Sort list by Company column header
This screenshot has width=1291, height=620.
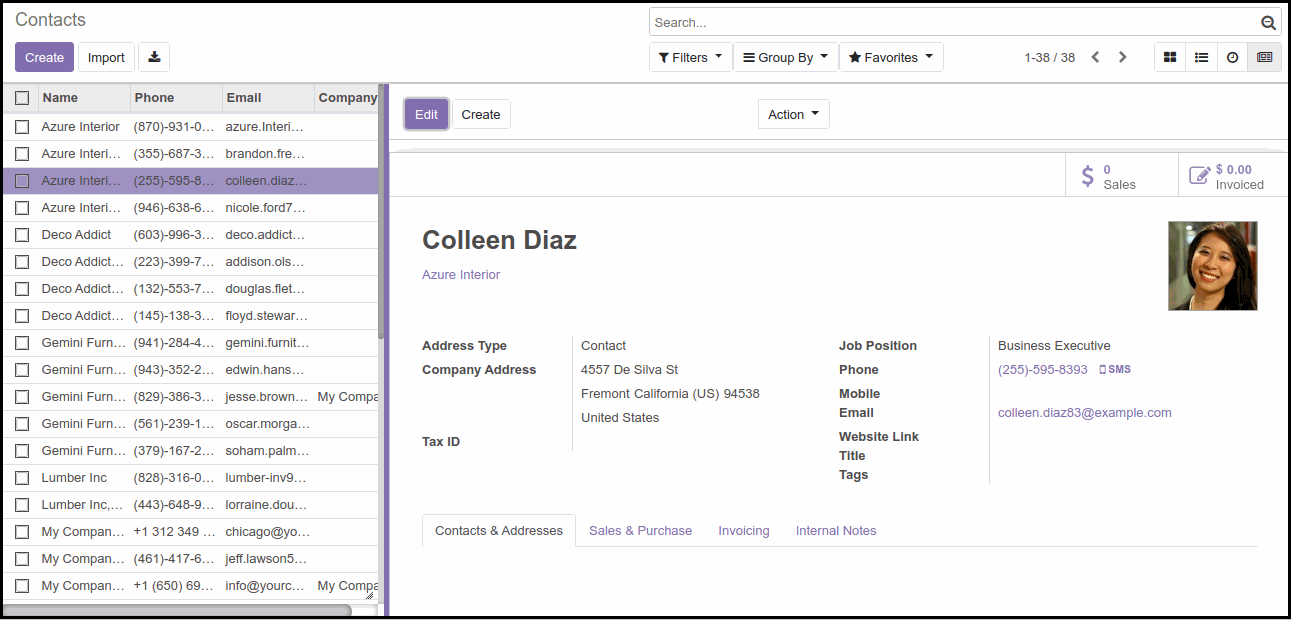[347, 98]
